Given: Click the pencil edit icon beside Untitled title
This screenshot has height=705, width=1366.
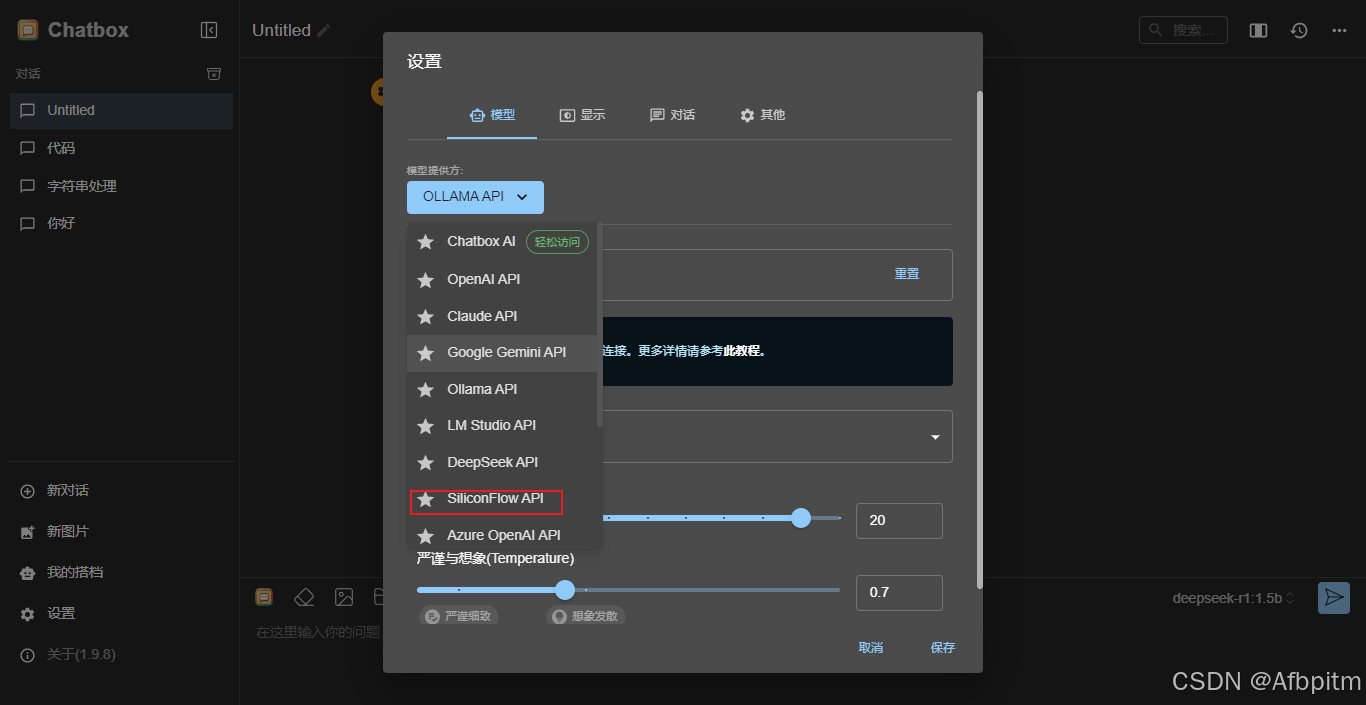Looking at the screenshot, I should 323,31.
